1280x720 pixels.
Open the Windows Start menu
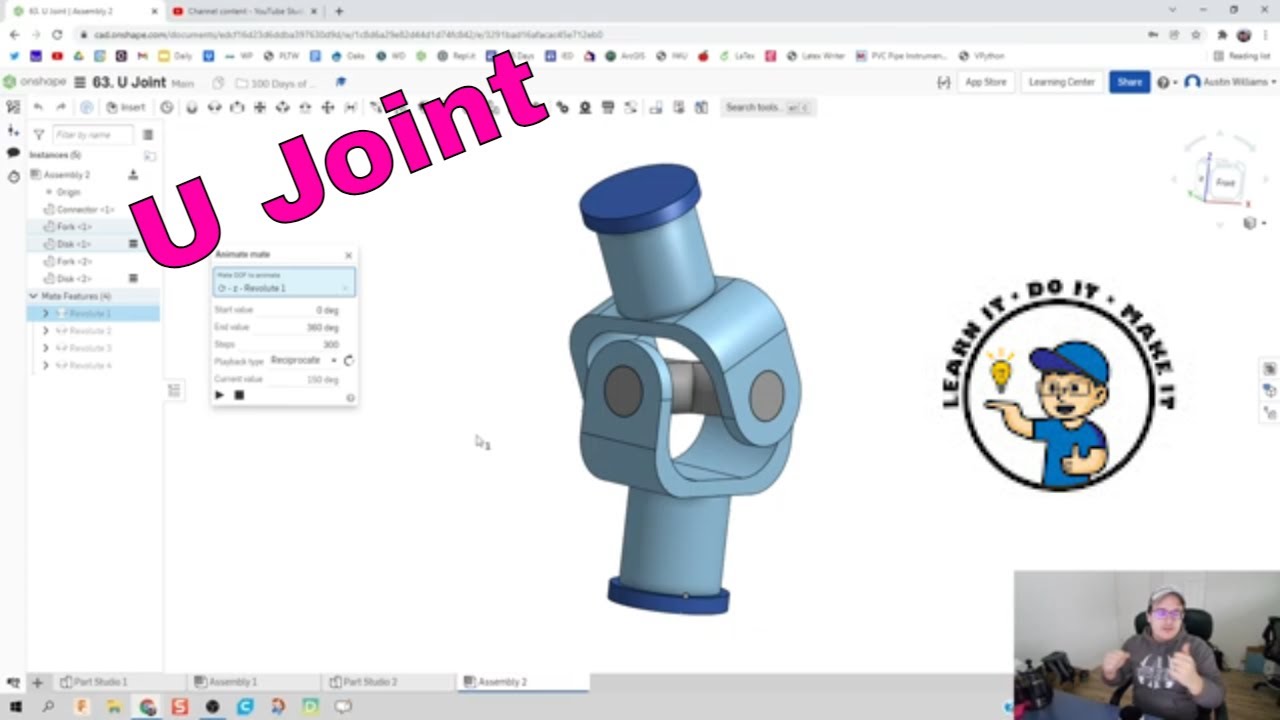coord(15,707)
